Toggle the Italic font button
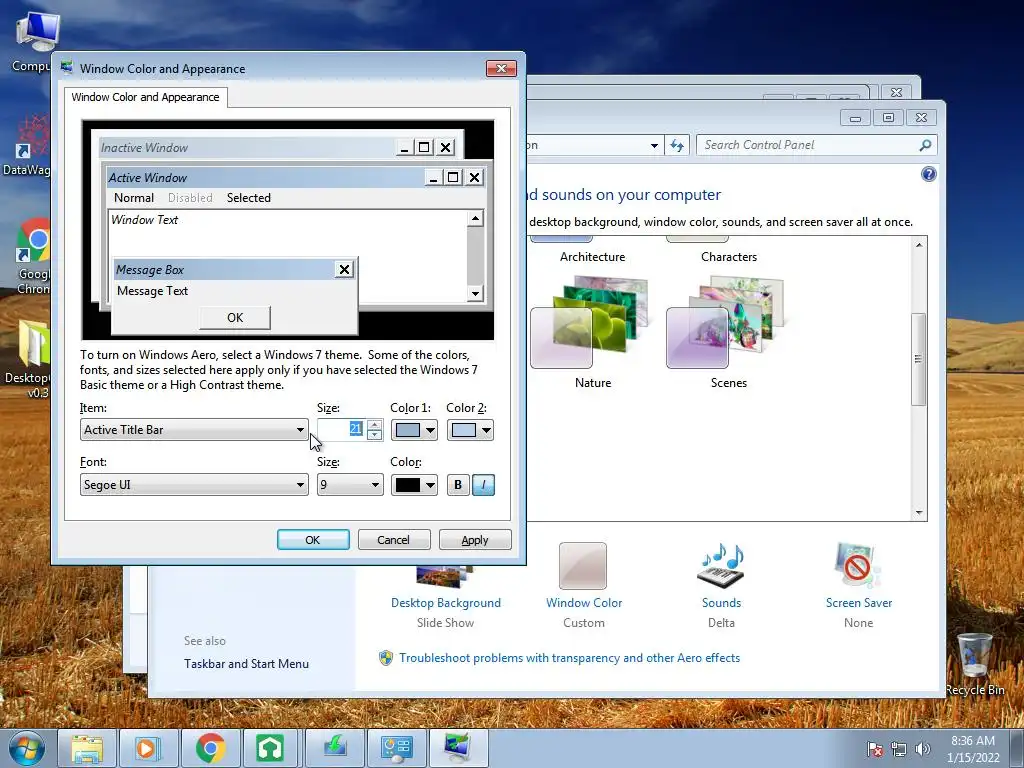 pyautogui.click(x=483, y=485)
